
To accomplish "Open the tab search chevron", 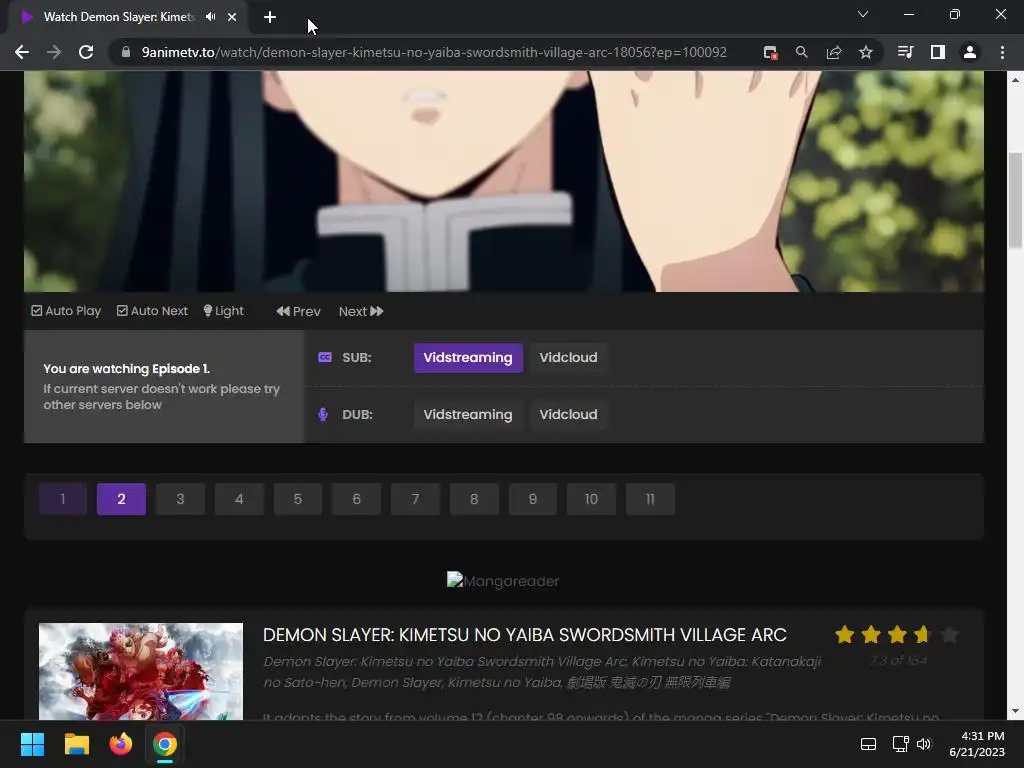I will (863, 14).
